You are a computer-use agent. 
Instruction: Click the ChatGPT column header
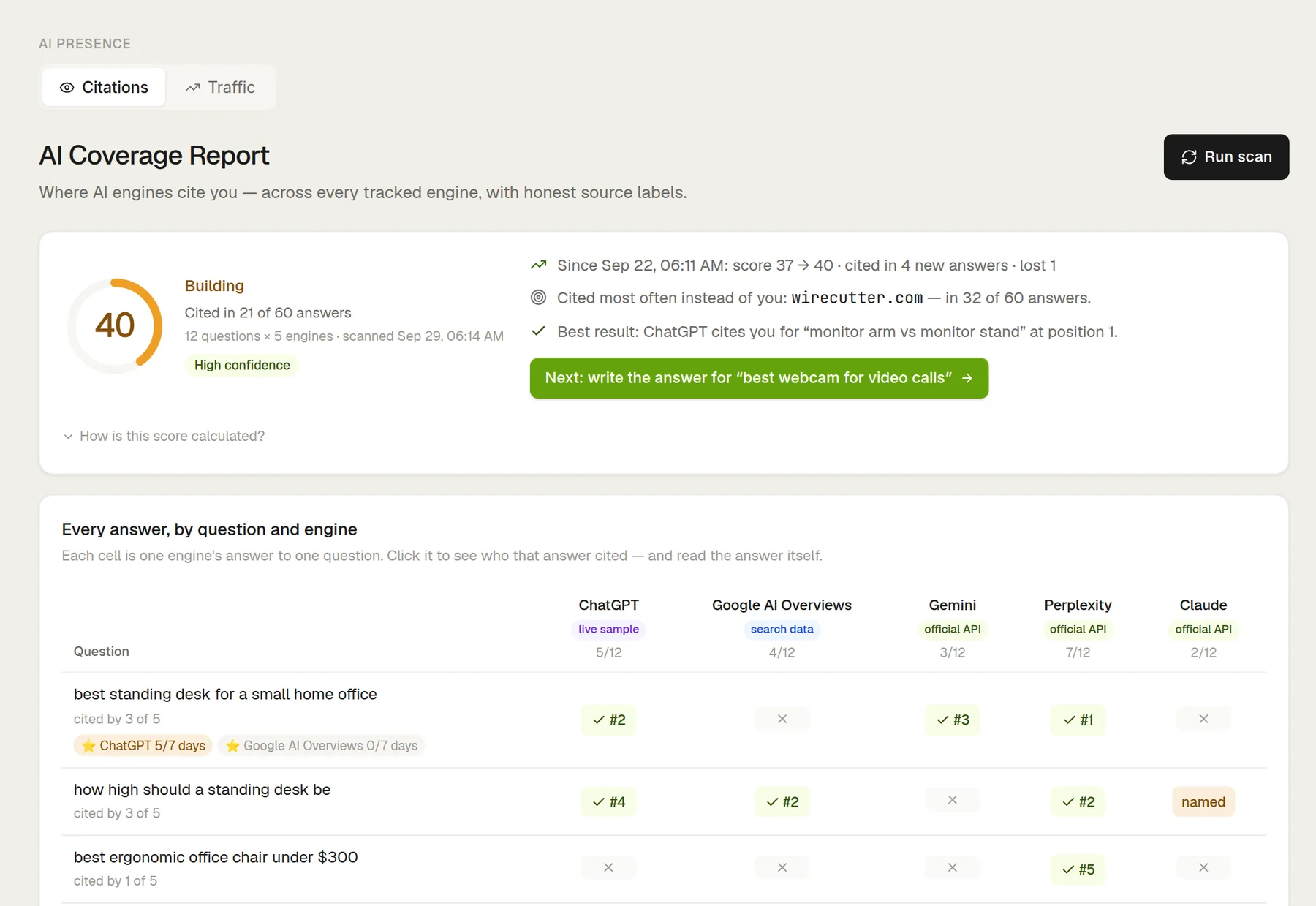coord(608,605)
